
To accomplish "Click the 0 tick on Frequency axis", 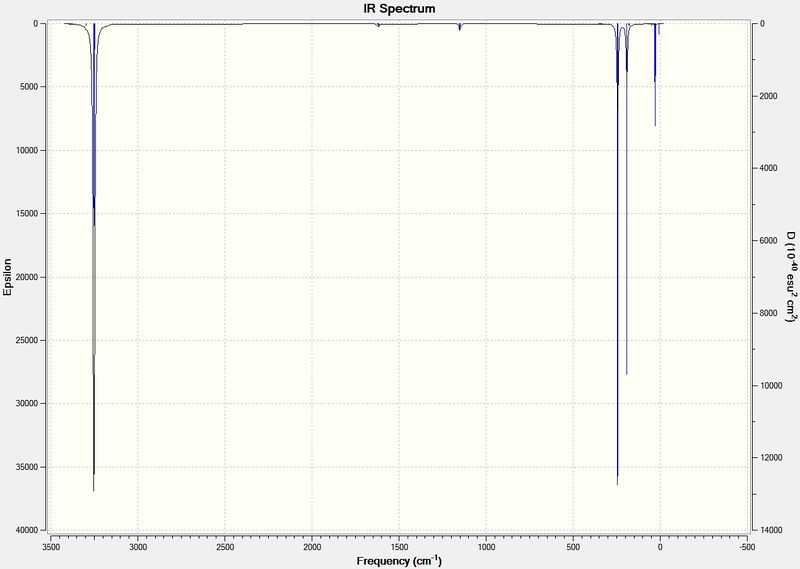I will 660,547.
